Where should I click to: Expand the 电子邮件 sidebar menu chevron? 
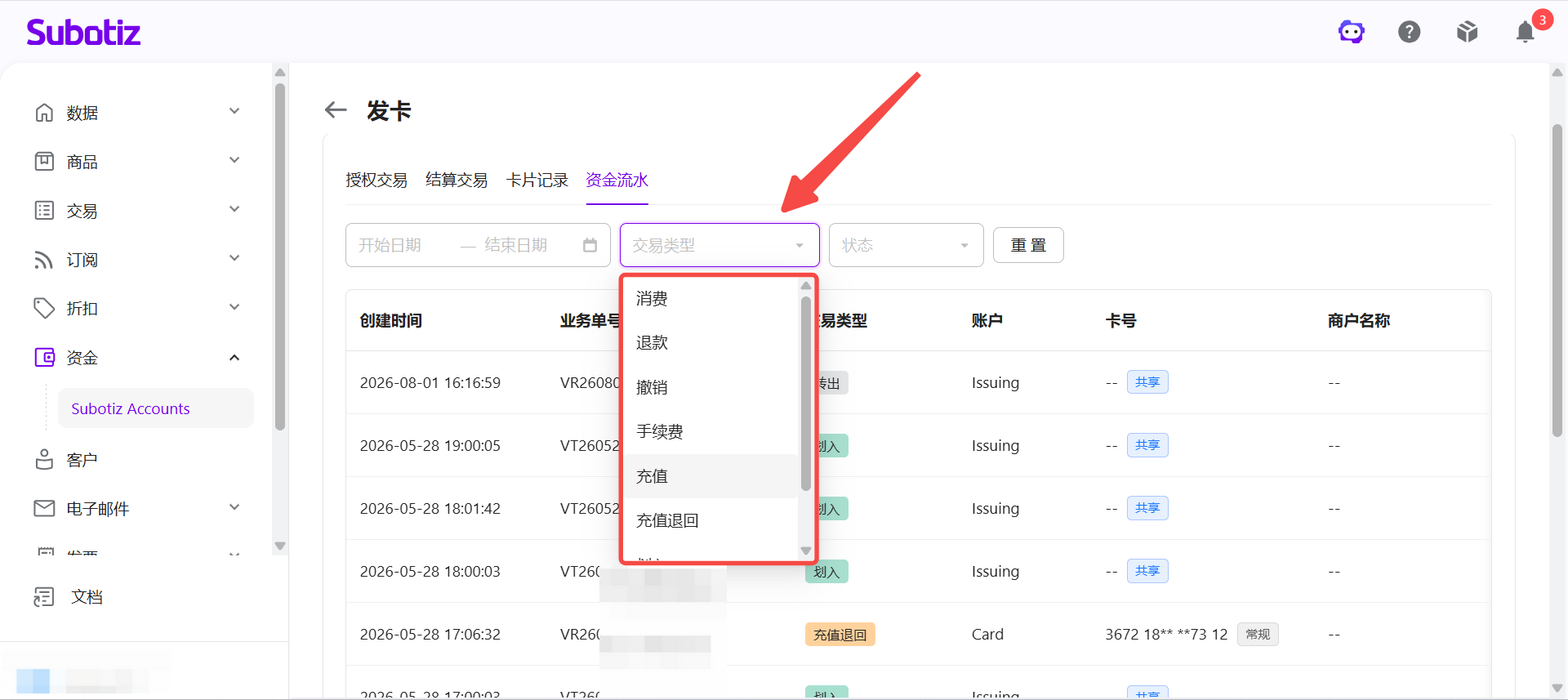[234, 507]
